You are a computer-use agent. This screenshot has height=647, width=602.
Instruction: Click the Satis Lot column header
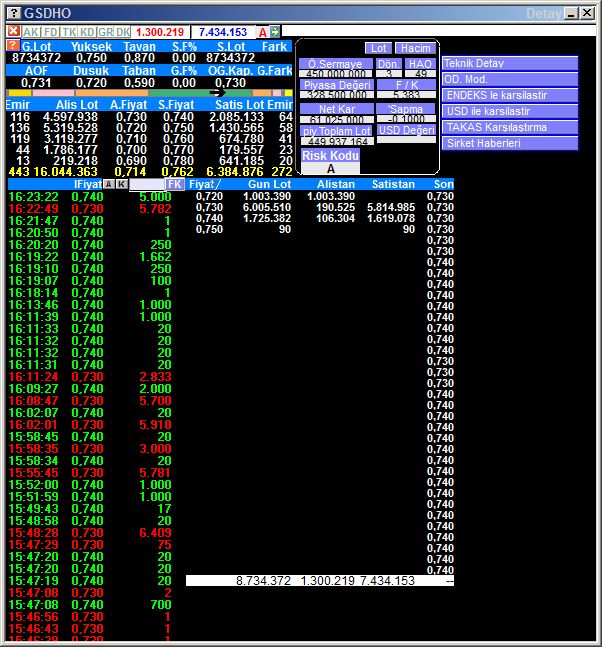[239, 105]
